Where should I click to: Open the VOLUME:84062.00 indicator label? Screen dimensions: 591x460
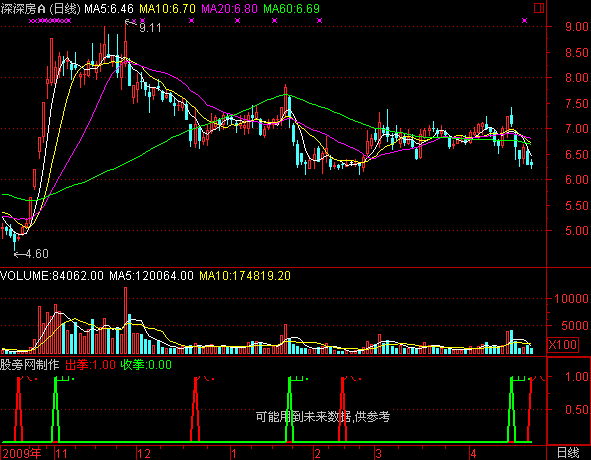coord(52,276)
